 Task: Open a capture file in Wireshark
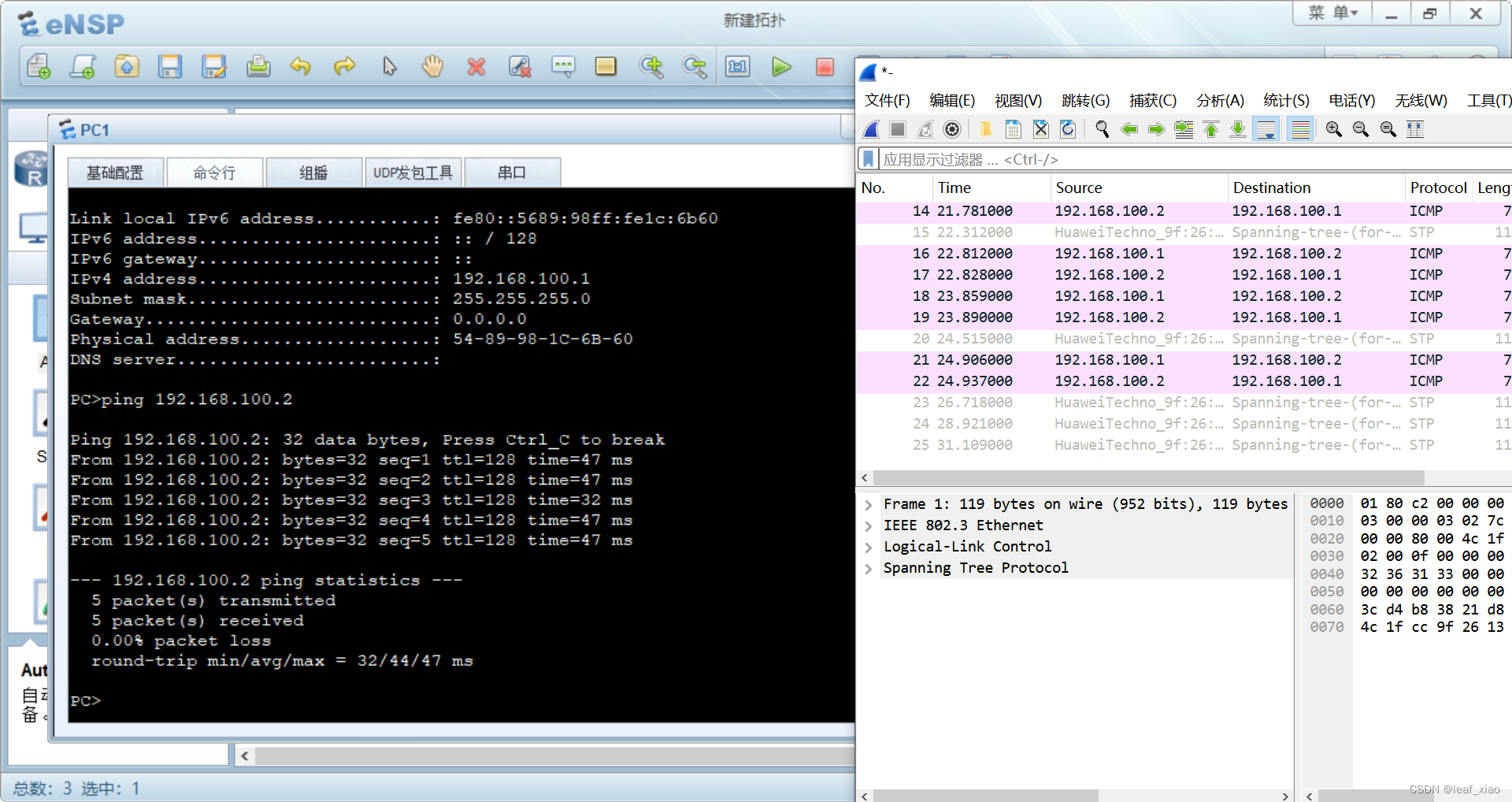point(986,129)
